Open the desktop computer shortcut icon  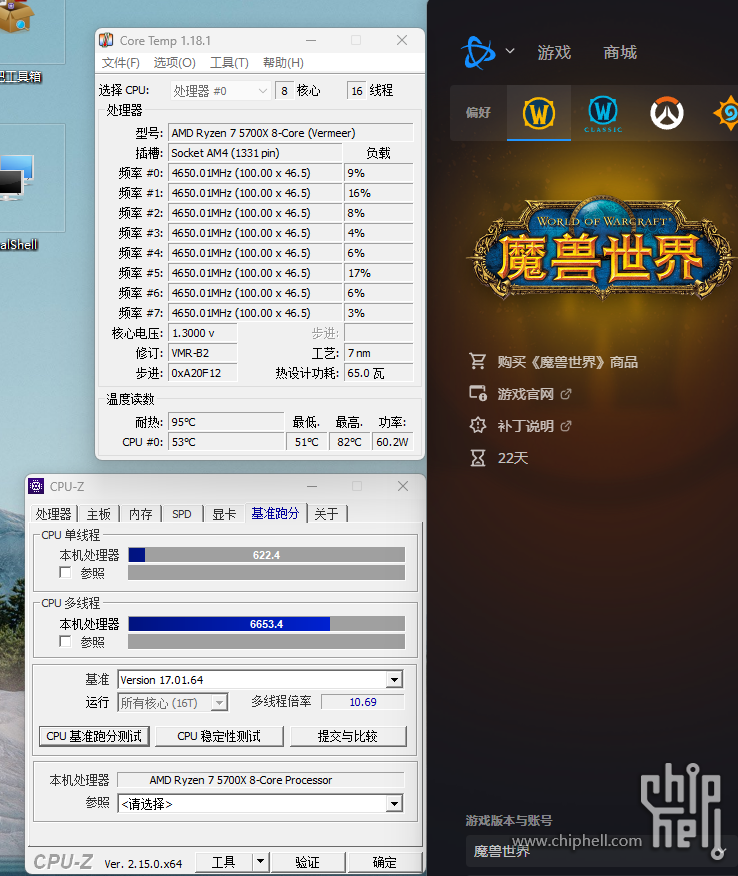[x=16, y=179]
